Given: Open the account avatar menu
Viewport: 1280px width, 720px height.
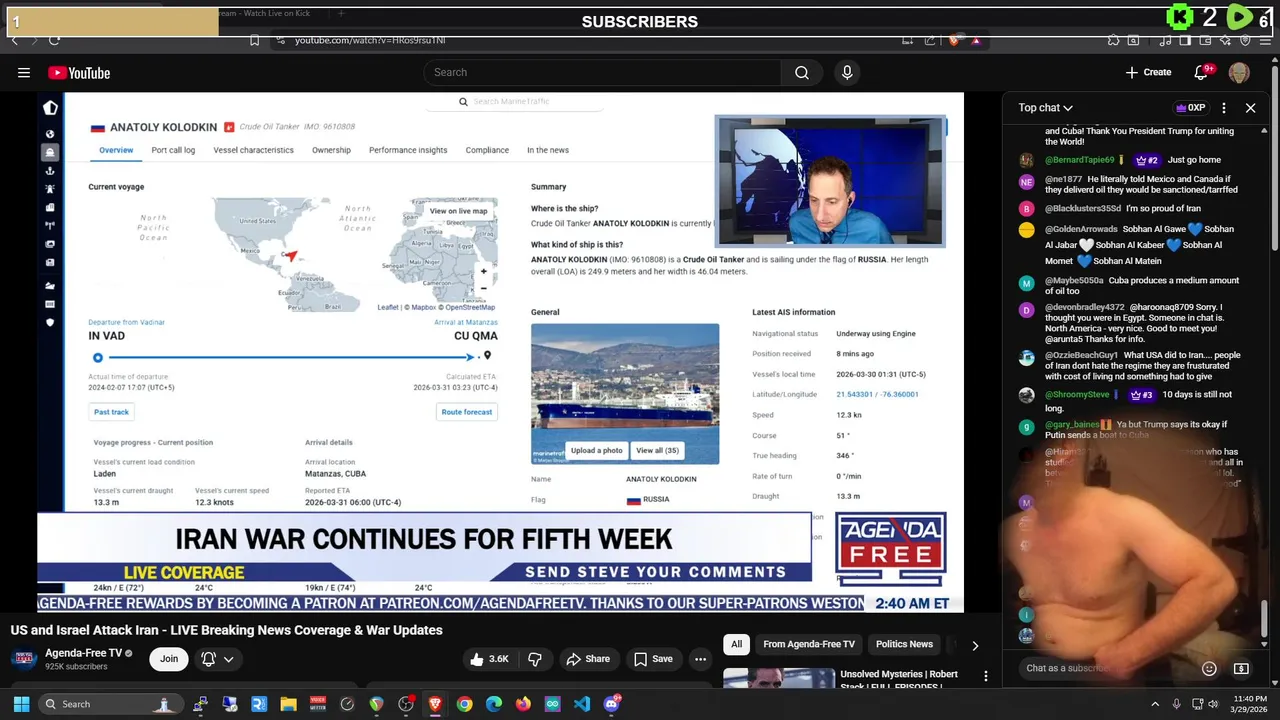Looking at the screenshot, I should point(1239,72).
